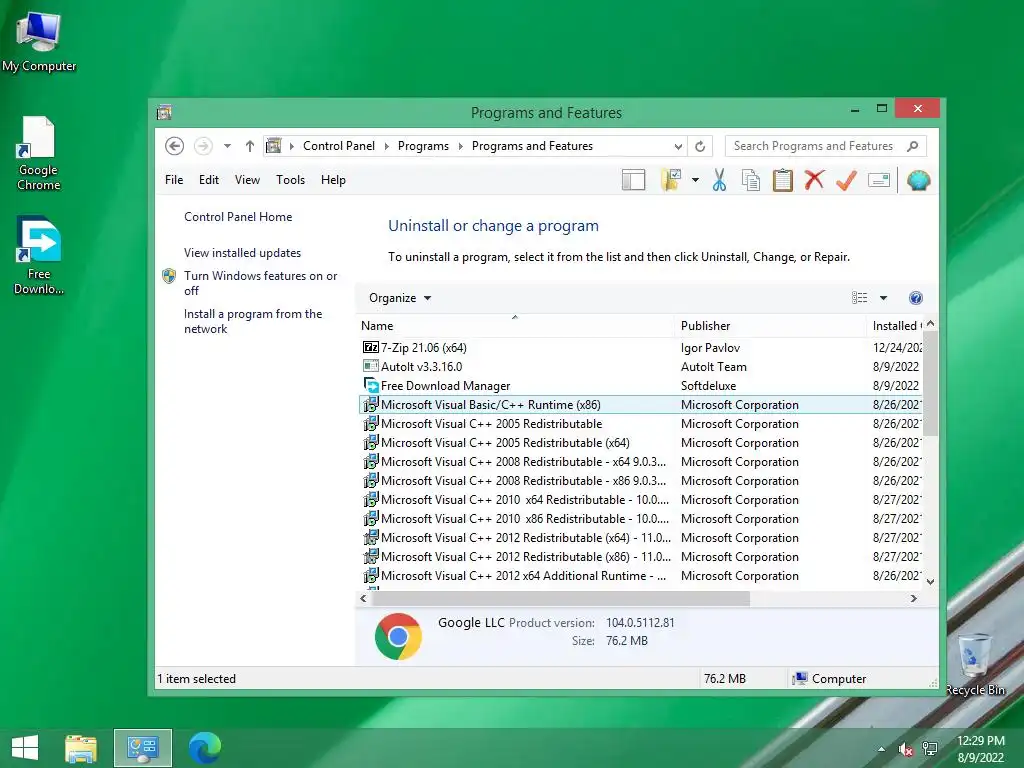Image resolution: width=1024 pixels, height=768 pixels.
Task: Open the Tools menu
Action: [291, 180]
